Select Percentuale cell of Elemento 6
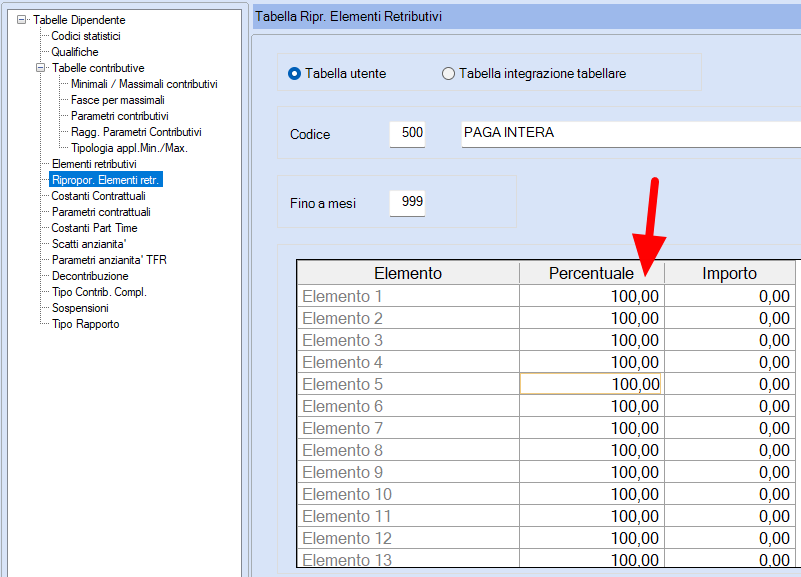The width and height of the screenshot is (801, 577). click(x=592, y=406)
